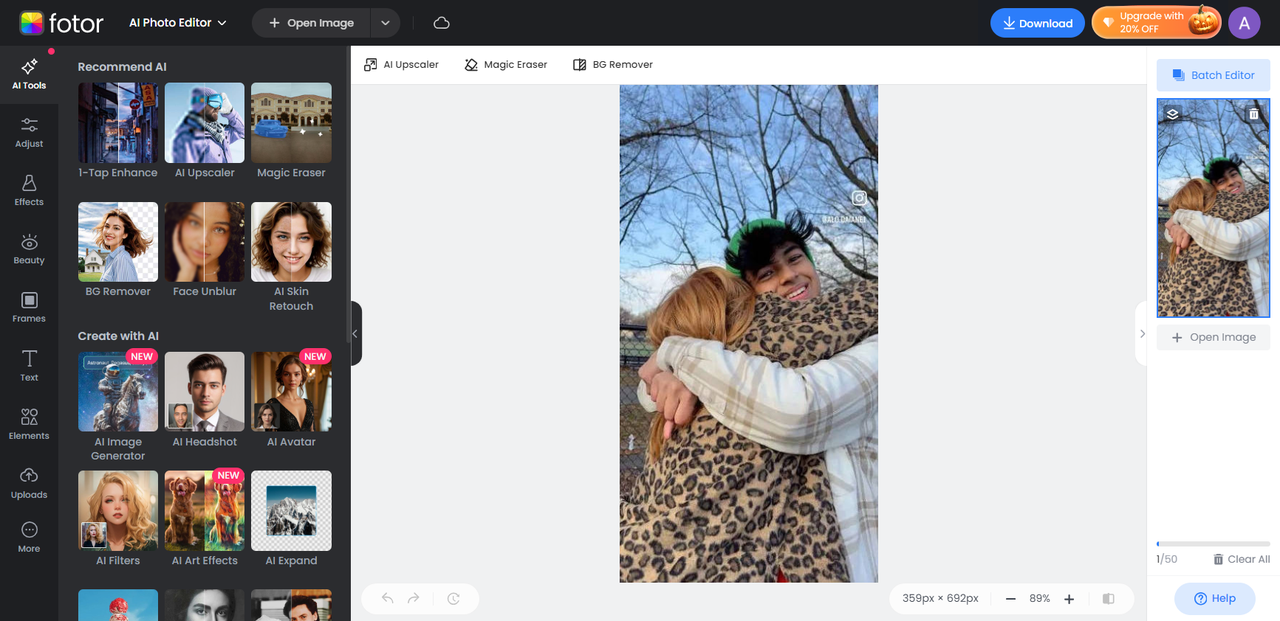Viewport: 1280px width, 621px height.
Task: Click the compare before/after icon
Action: 1108,598
